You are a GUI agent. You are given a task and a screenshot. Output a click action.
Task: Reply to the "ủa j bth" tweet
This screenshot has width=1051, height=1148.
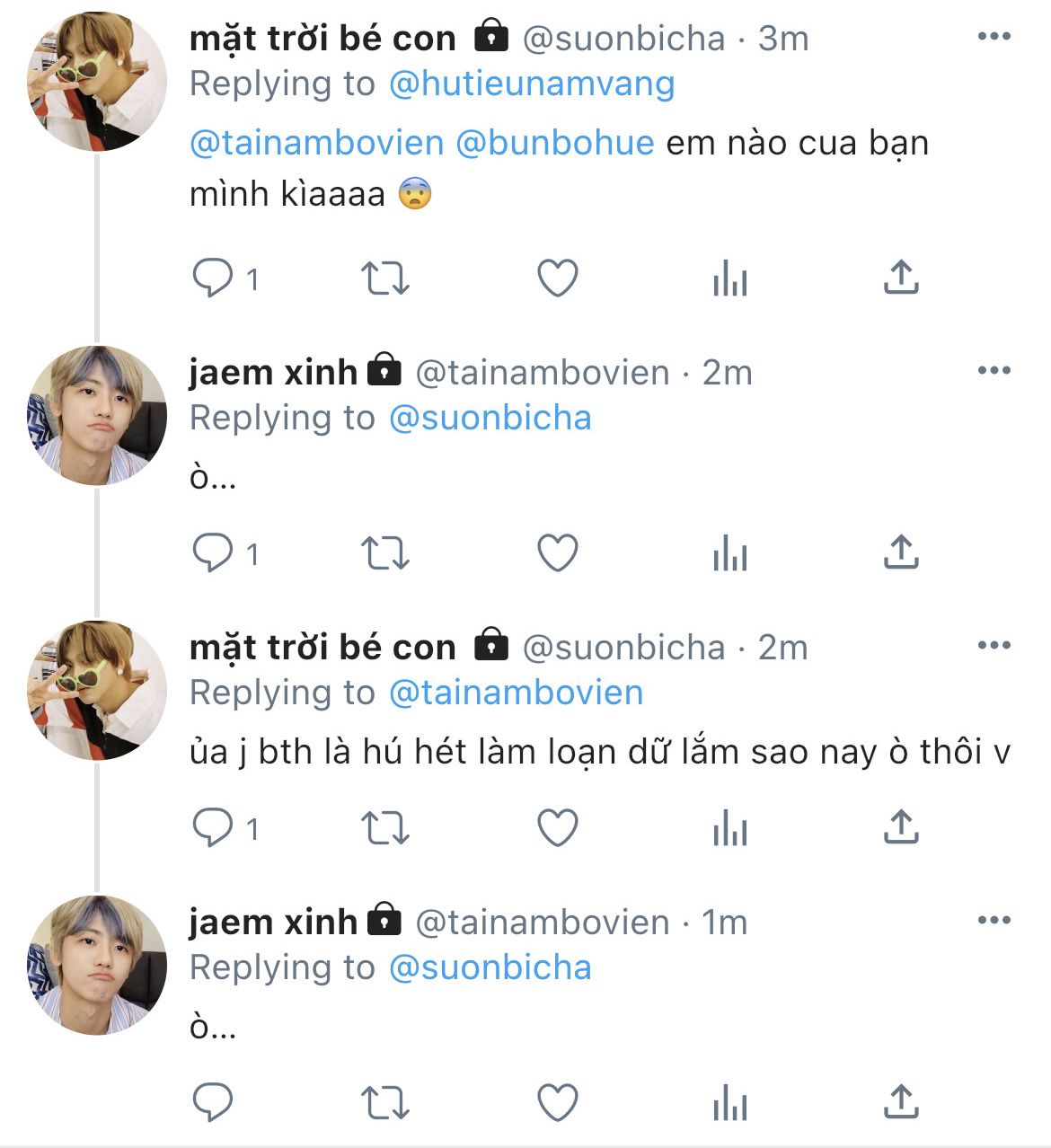[213, 827]
